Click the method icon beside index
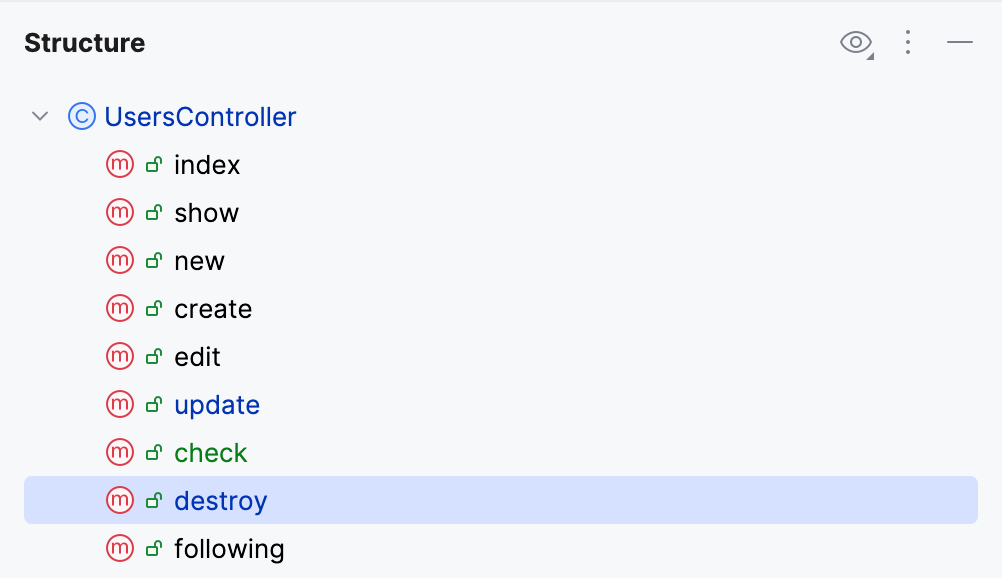 pyautogui.click(x=120, y=164)
